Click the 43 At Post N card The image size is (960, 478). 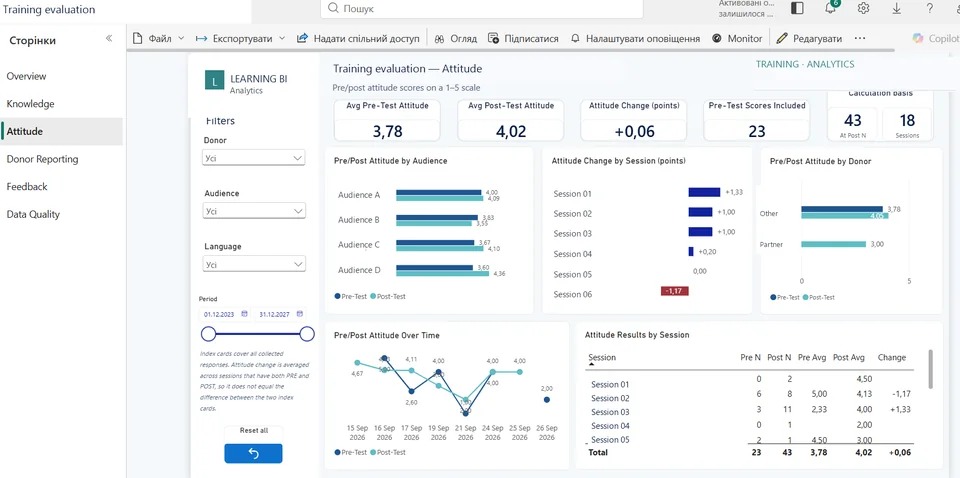[x=853, y=124]
